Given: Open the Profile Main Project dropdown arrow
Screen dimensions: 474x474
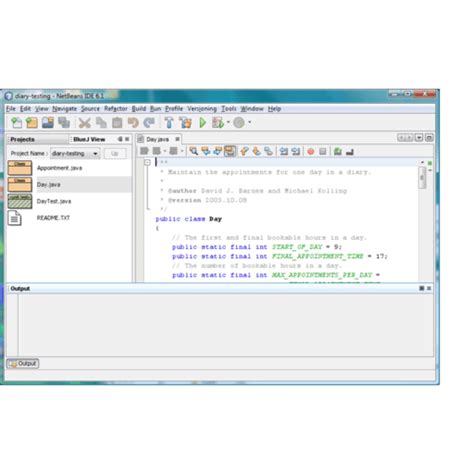Looking at the screenshot, I should point(250,122).
